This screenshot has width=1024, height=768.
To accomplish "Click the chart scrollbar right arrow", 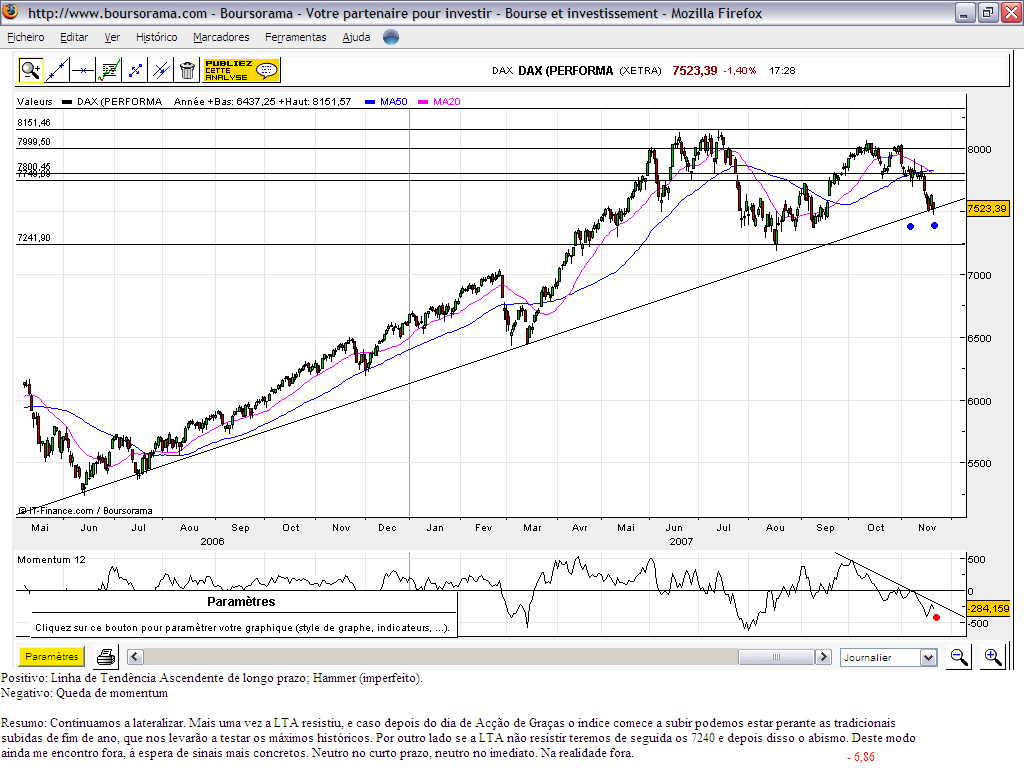I will pos(823,657).
